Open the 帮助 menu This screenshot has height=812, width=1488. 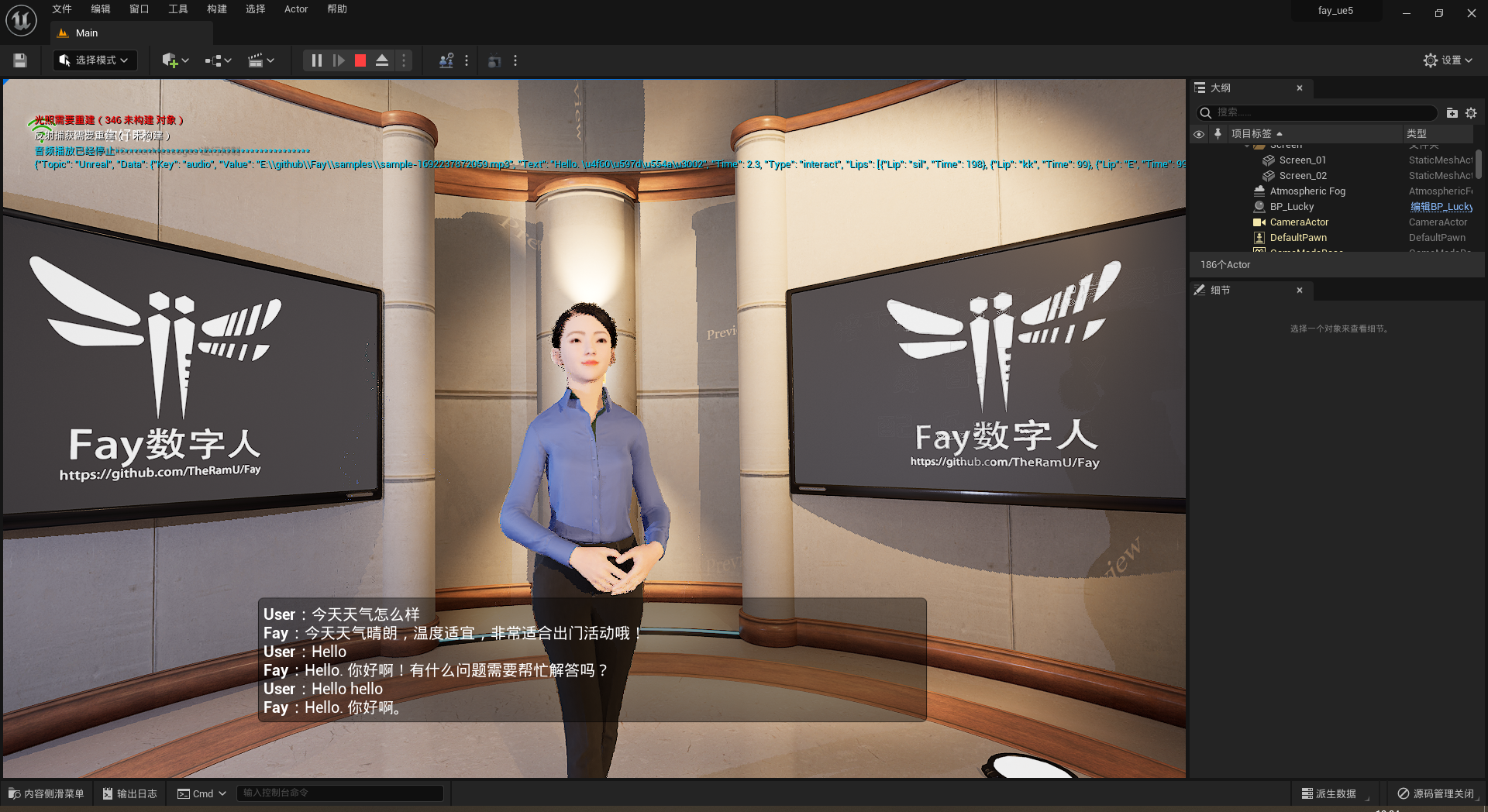click(337, 9)
